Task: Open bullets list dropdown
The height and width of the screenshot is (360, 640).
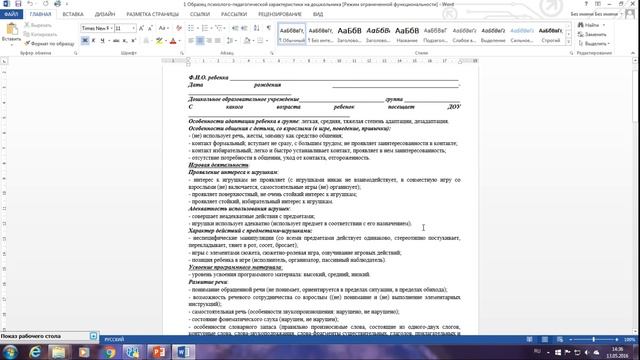Action: tap(198, 28)
